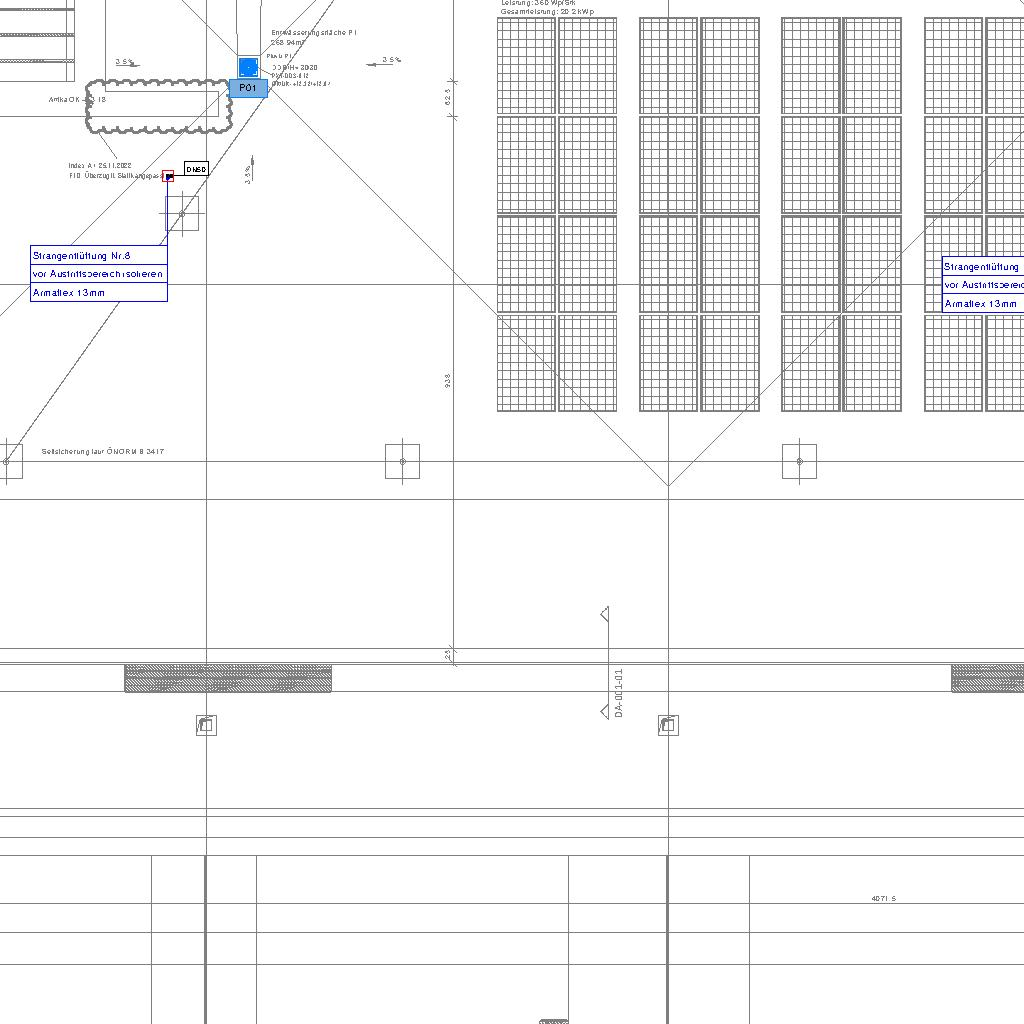
Task: Click the downpipe symbol right of DA-001-01
Action: (x=669, y=725)
